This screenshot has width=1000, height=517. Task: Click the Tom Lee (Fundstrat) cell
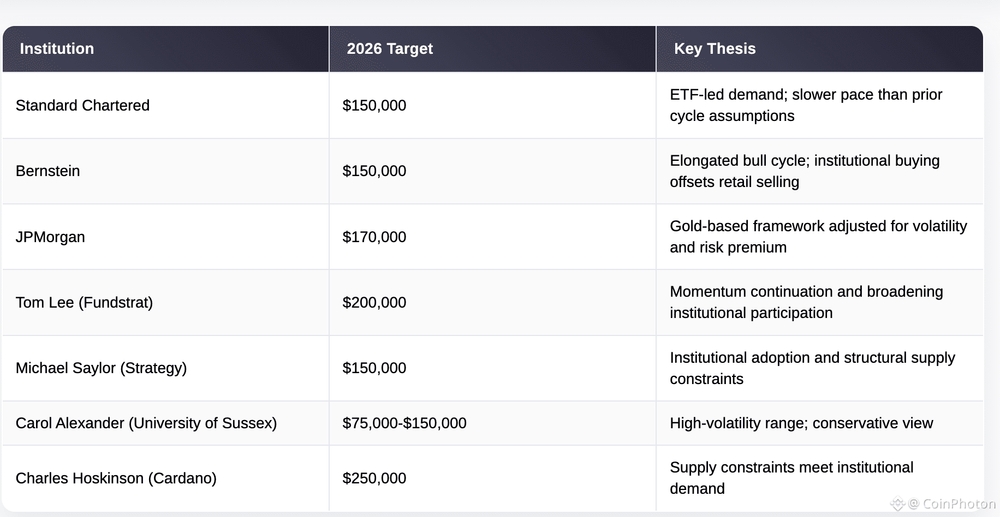(84, 302)
